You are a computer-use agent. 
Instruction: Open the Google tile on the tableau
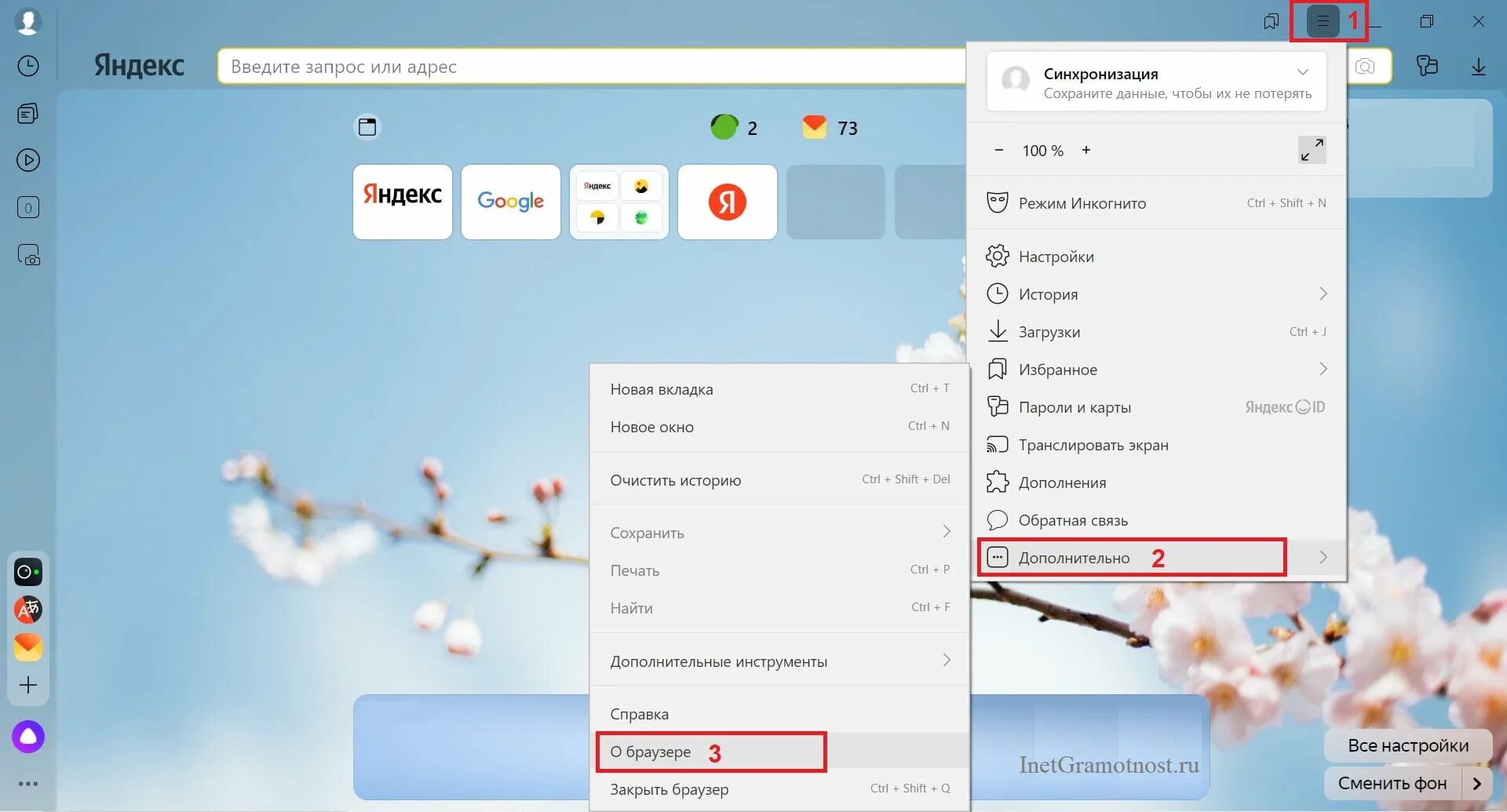point(511,202)
